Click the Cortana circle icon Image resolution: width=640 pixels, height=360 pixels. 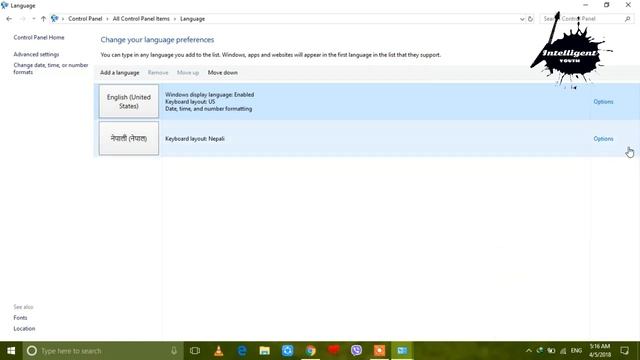32,351
